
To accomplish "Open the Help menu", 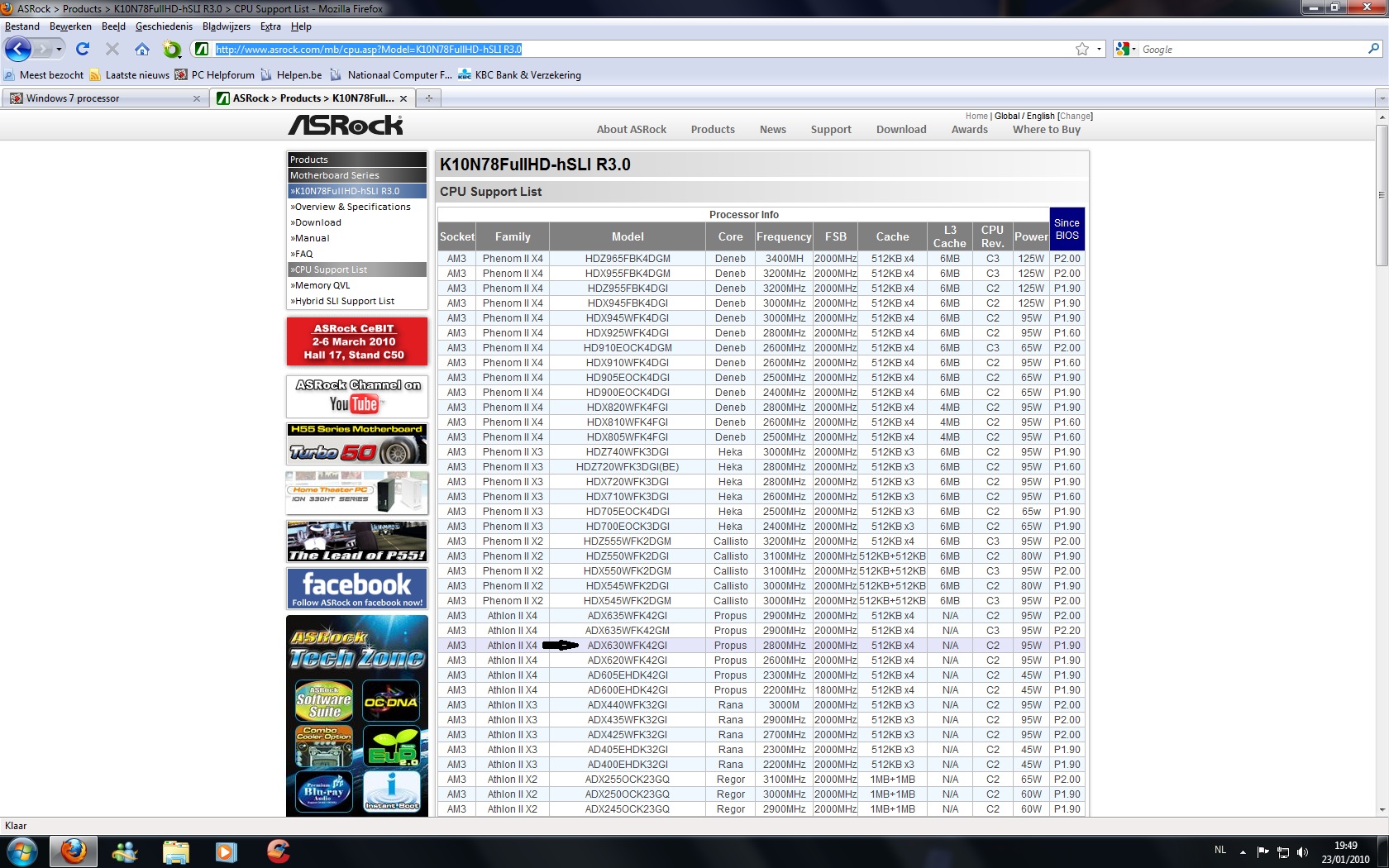I will [301, 26].
